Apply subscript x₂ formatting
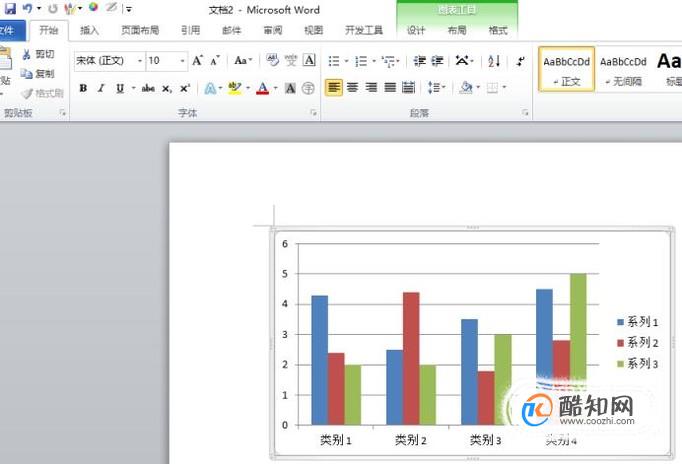The image size is (682, 464). (x=167, y=89)
